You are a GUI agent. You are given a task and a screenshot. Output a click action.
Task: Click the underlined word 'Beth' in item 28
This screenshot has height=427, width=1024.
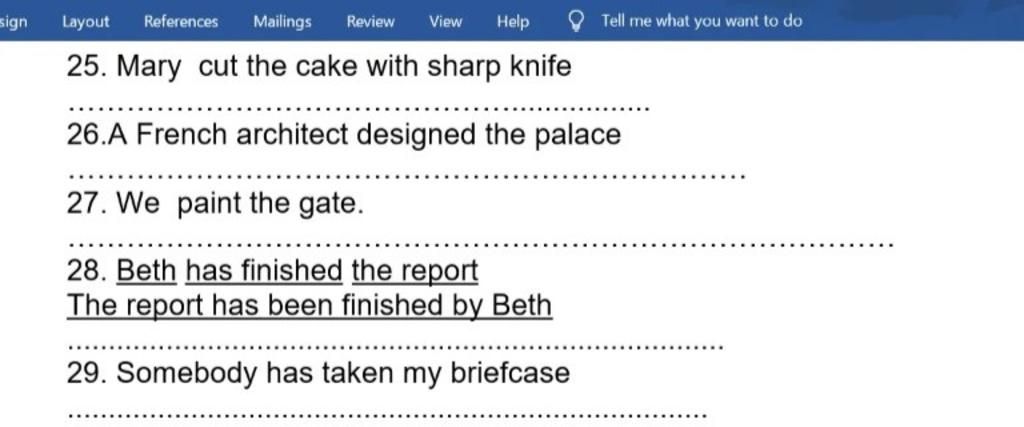146,270
